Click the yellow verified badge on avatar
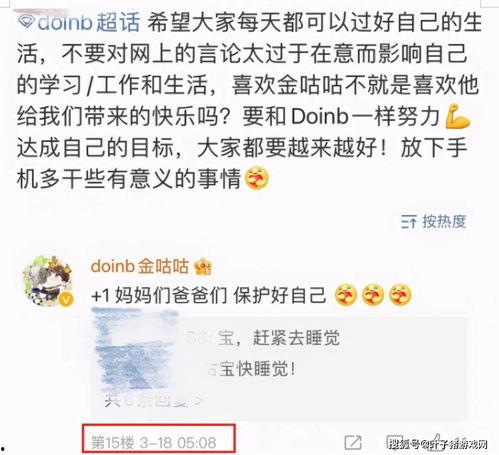The width and height of the screenshot is (499, 455). click(66, 300)
